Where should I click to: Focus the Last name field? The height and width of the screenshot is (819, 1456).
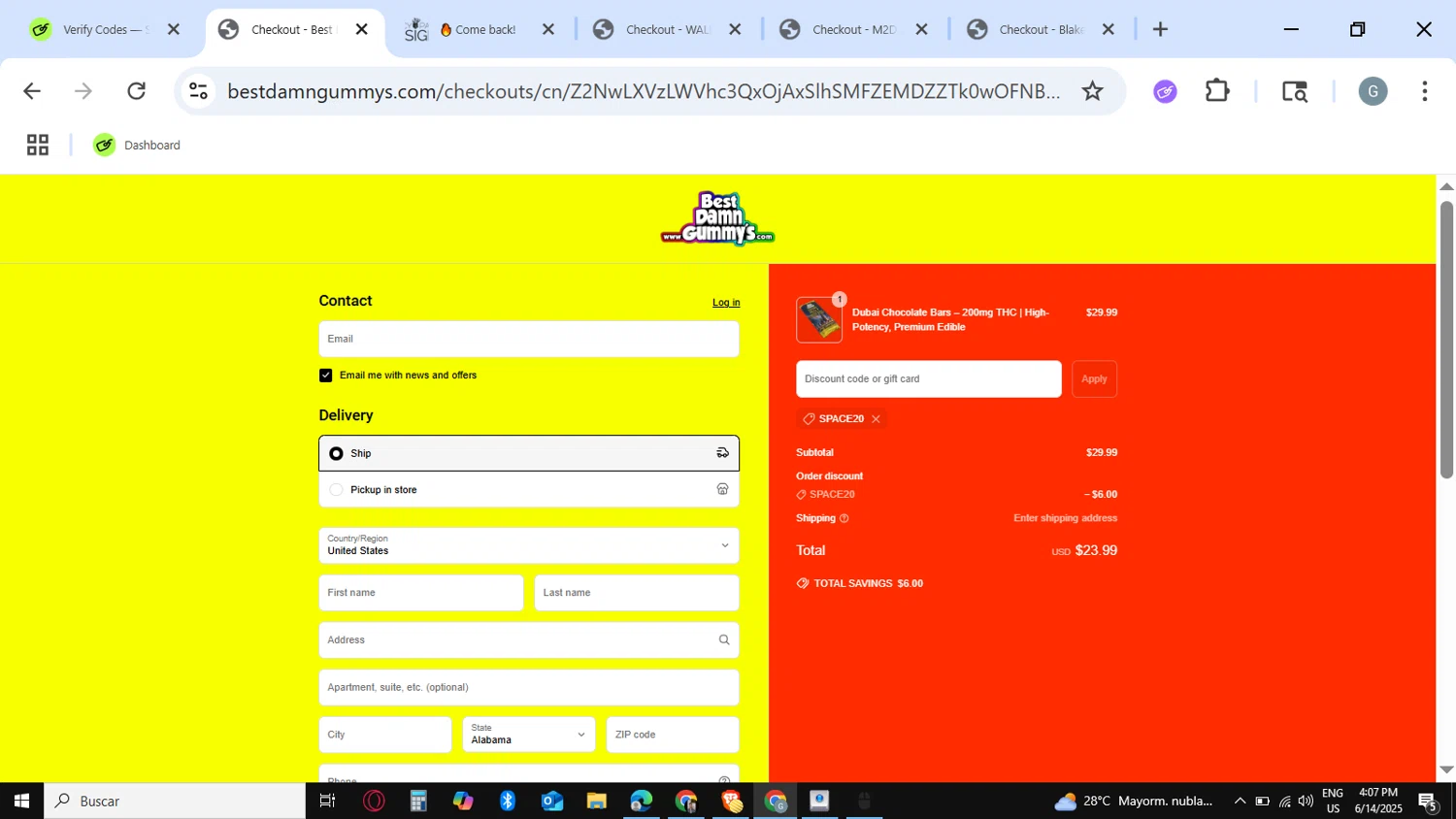pos(637,593)
